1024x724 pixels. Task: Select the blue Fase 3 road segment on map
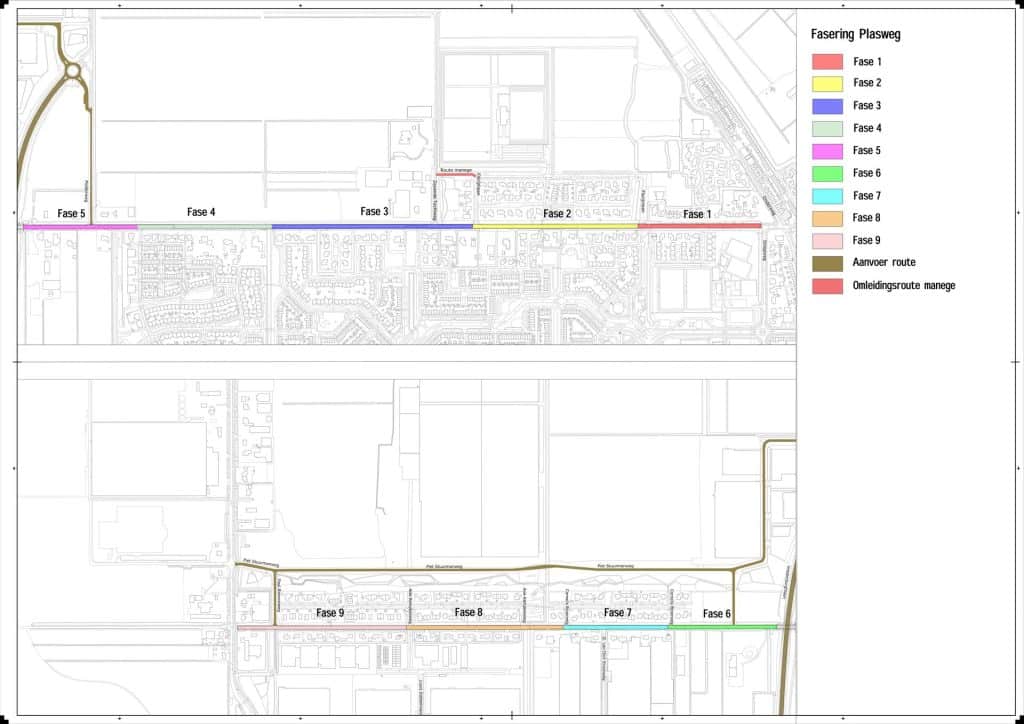pyautogui.click(x=372, y=227)
